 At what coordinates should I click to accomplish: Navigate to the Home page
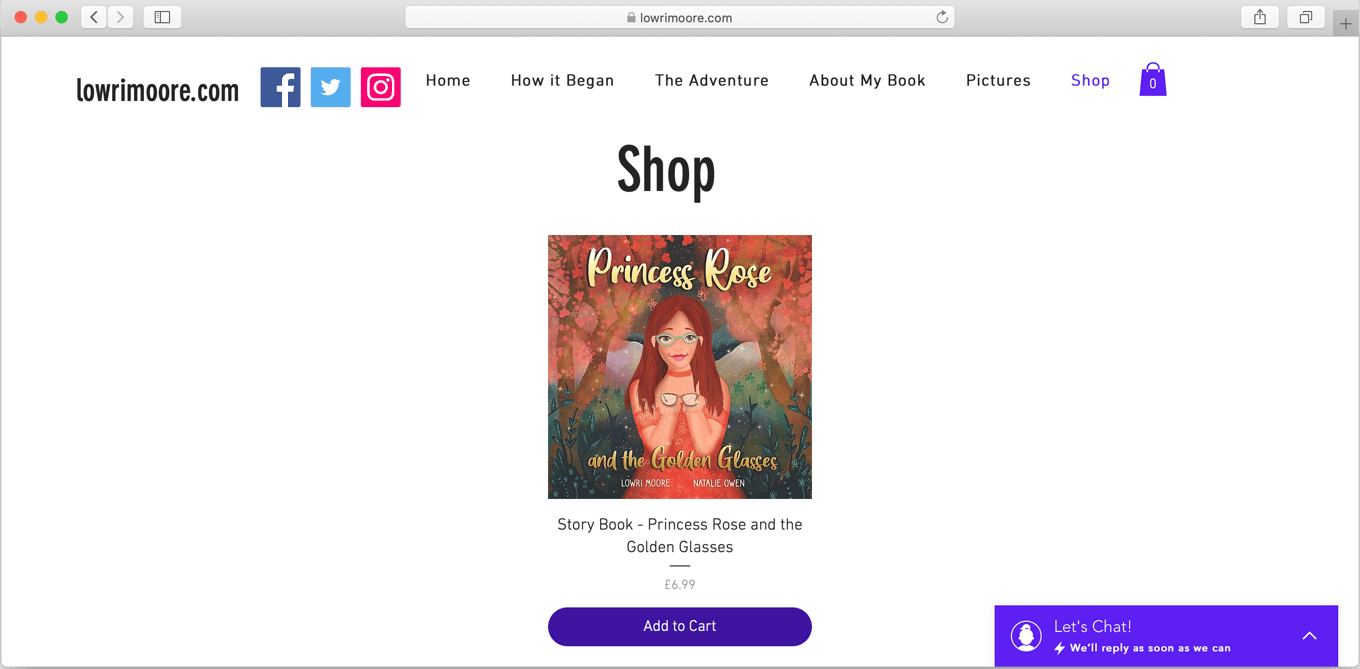coord(448,81)
